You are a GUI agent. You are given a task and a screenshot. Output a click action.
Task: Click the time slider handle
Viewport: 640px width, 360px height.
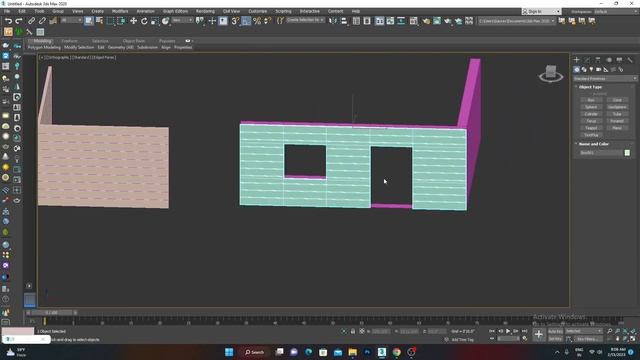51,313
